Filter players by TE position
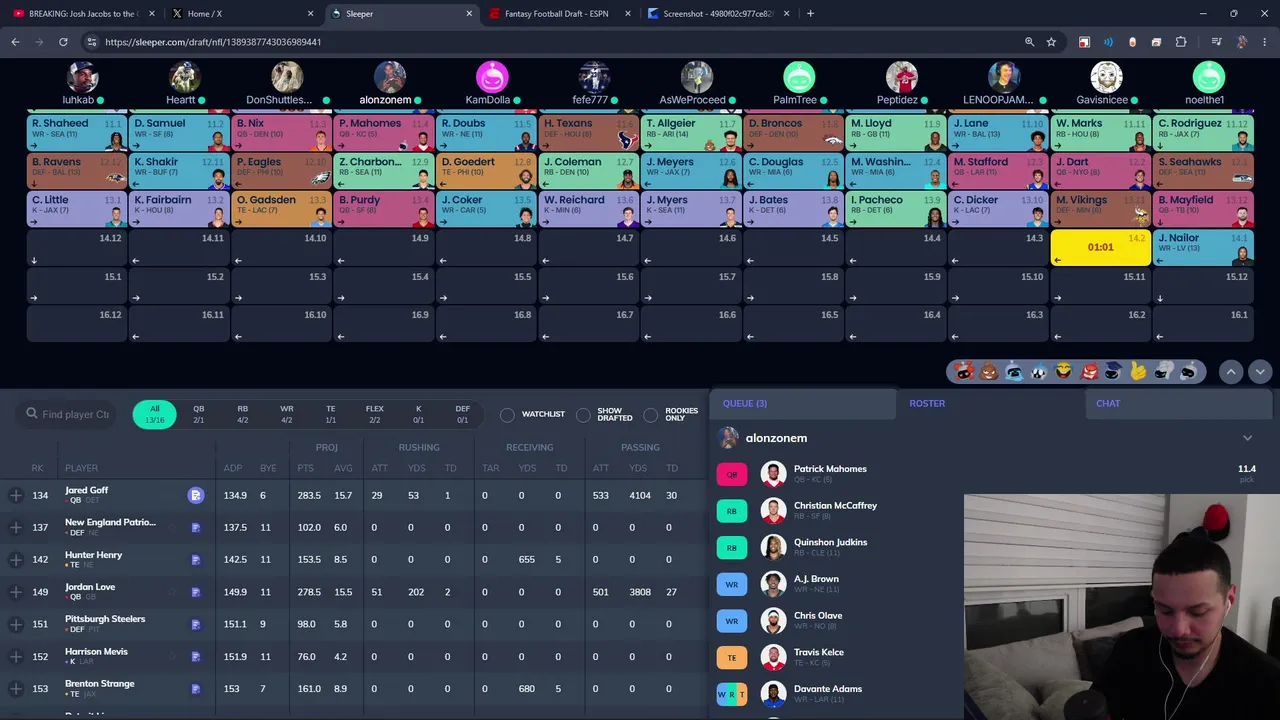This screenshot has height=720, width=1280. tap(330, 414)
